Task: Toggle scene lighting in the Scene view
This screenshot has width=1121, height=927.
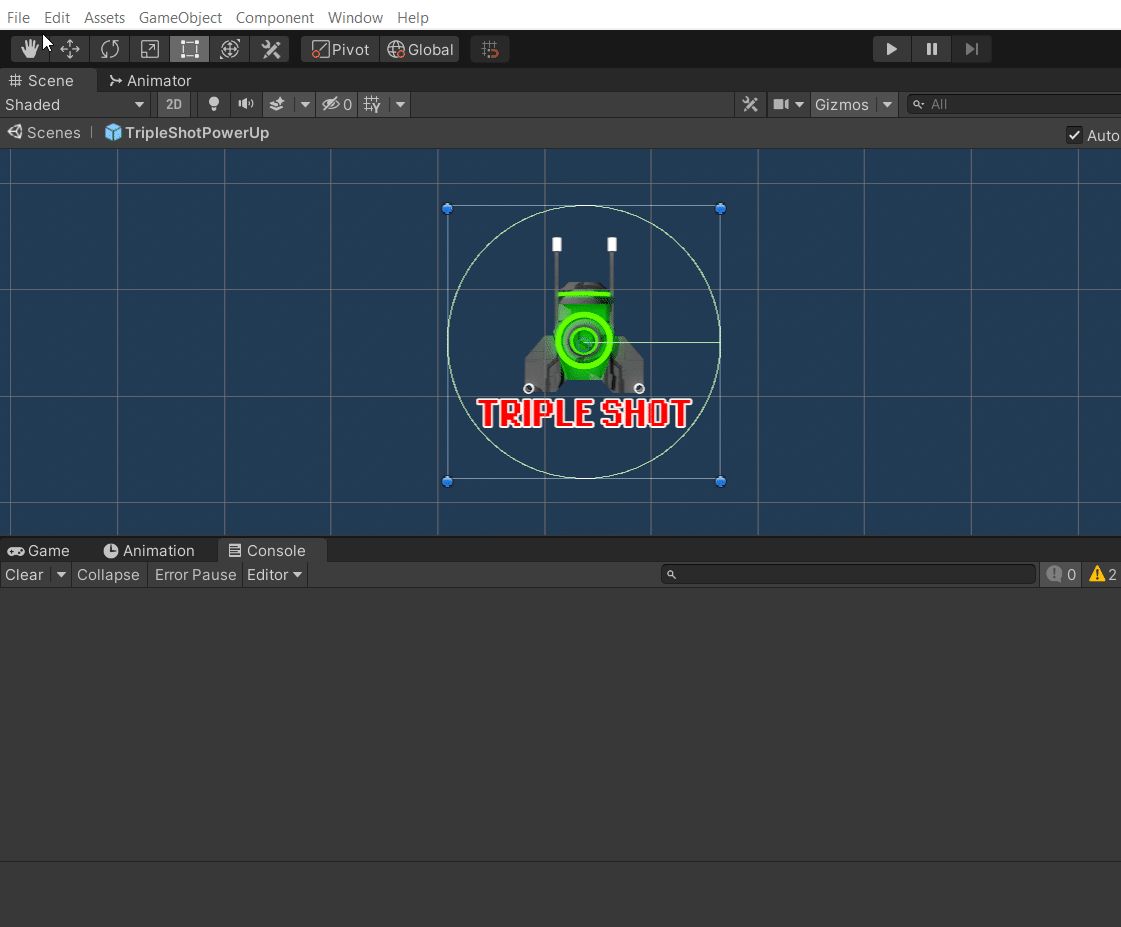Action: pyautogui.click(x=213, y=104)
